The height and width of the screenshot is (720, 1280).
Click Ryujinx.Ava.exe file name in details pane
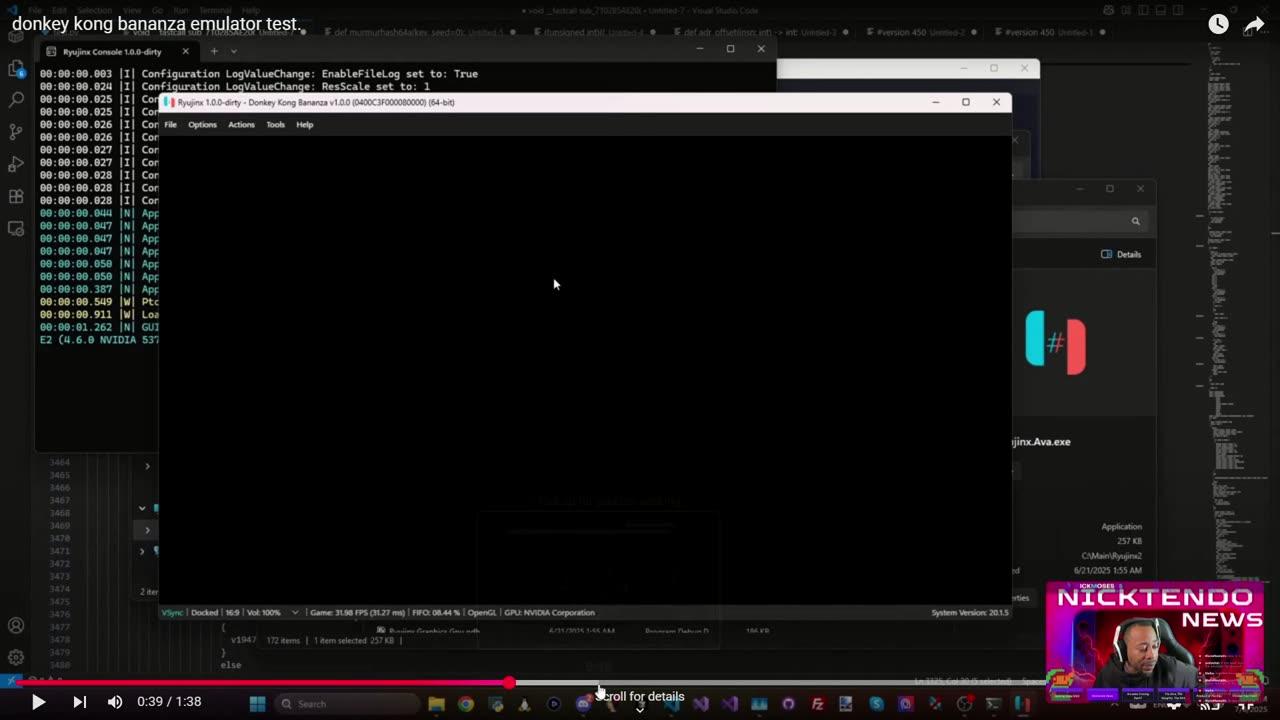1040,442
